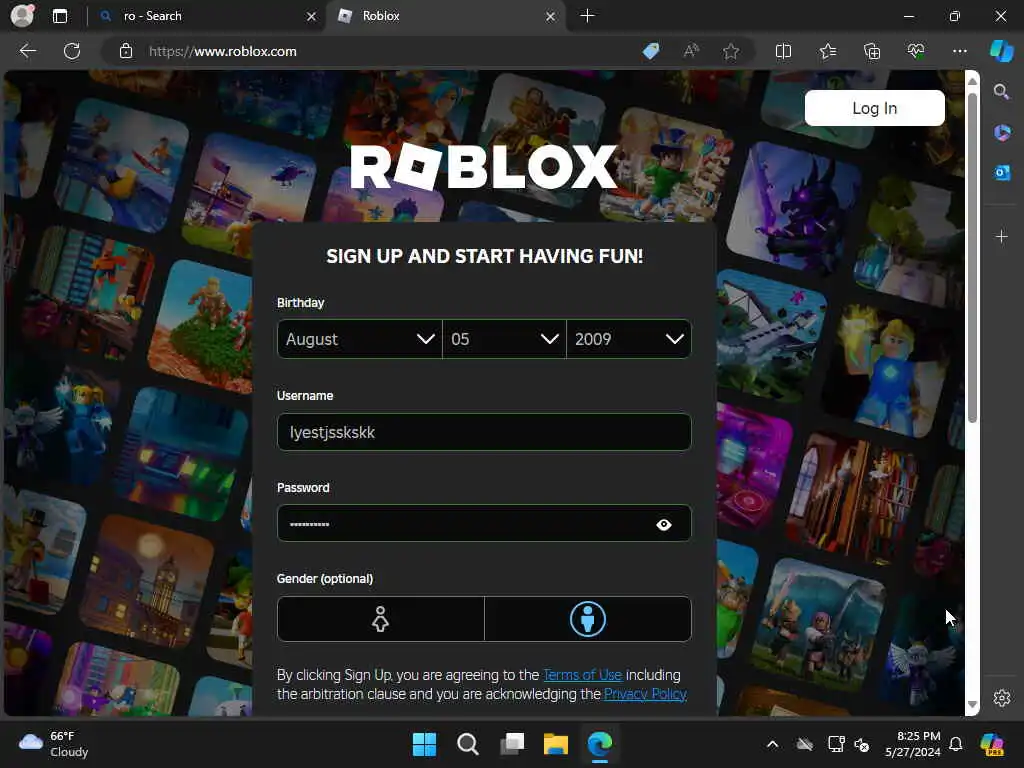Image resolution: width=1024 pixels, height=768 pixels.
Task: Open clock showing 8:25 PM
Action: [x=913, y=744]
